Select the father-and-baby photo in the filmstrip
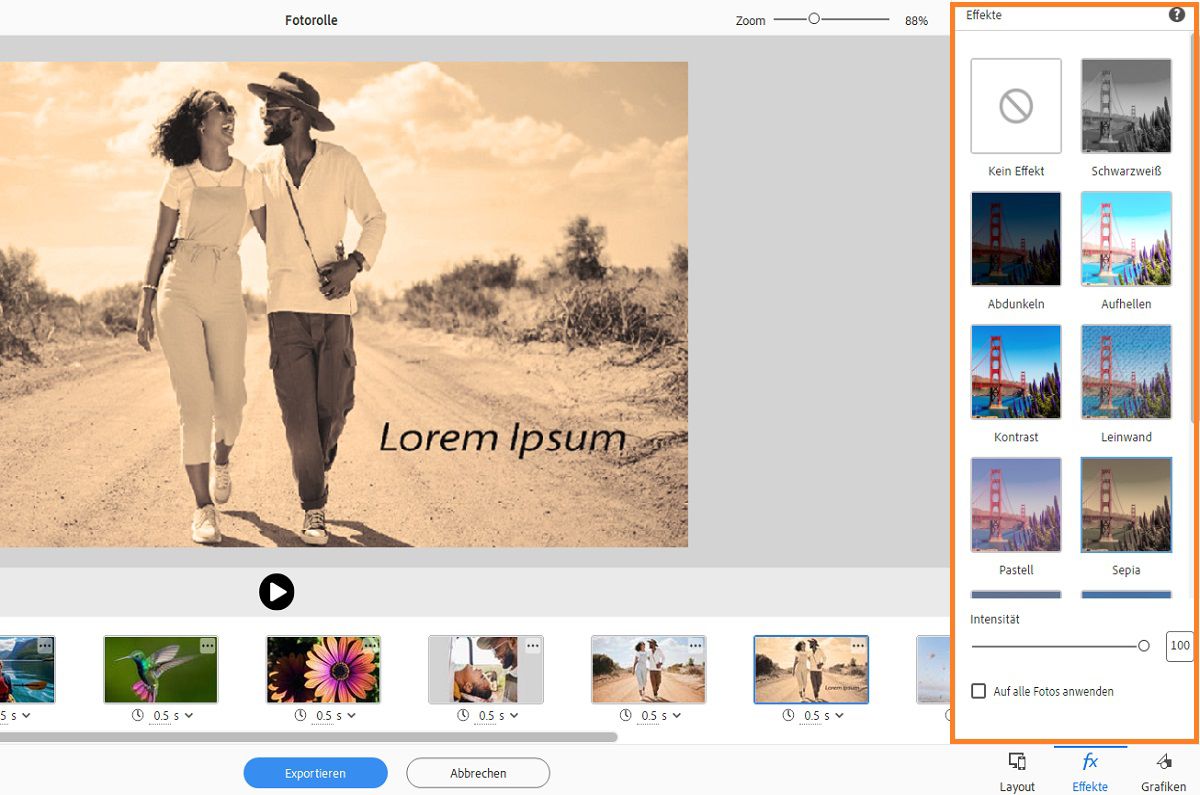The width and height of the screenshot is (1200, 795). tap(486, 669)
